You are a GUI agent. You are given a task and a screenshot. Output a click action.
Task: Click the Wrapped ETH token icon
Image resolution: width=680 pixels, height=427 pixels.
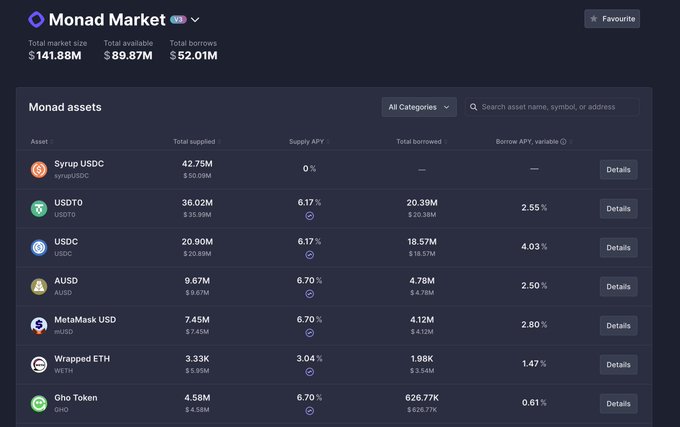tap(39, 365)
